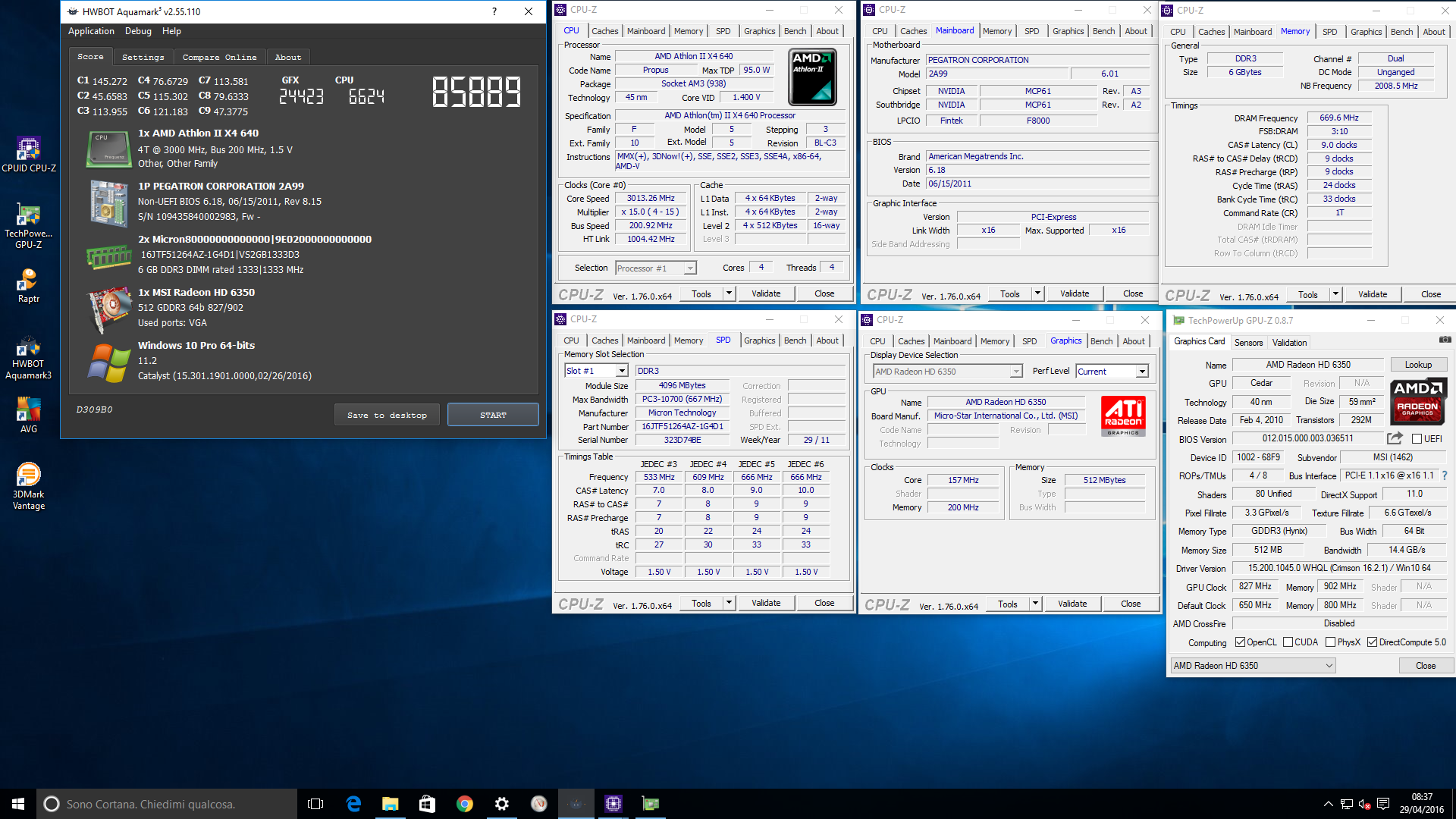Open Perf Level Current dropdown
1456x819 pixels.
[1141, 372]
